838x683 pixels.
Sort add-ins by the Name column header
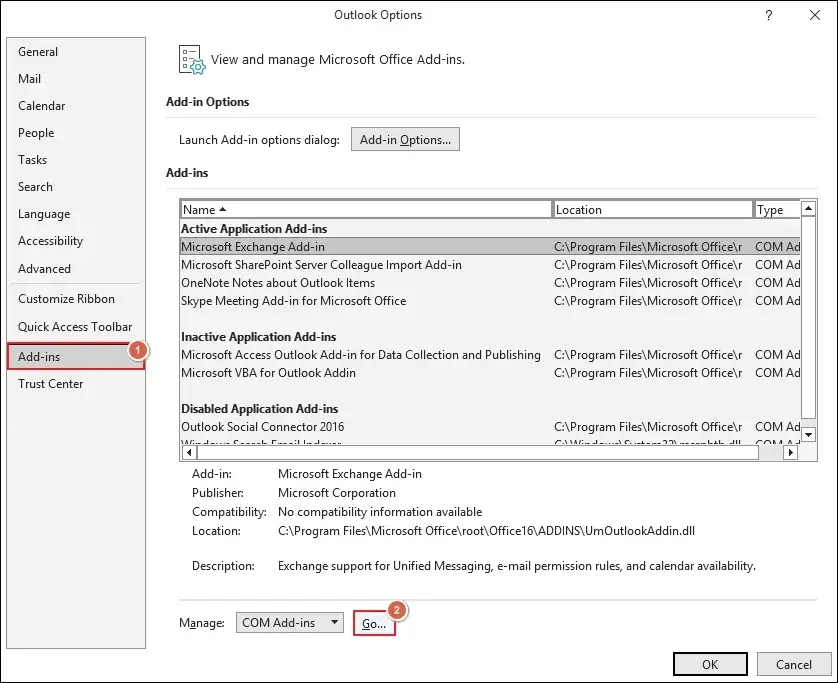coord(365,210)
